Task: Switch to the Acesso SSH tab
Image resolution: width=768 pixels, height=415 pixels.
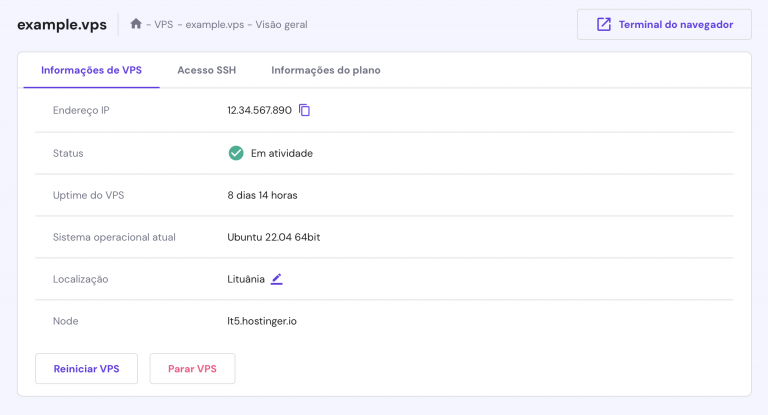Action: click(x=206, y=70)
